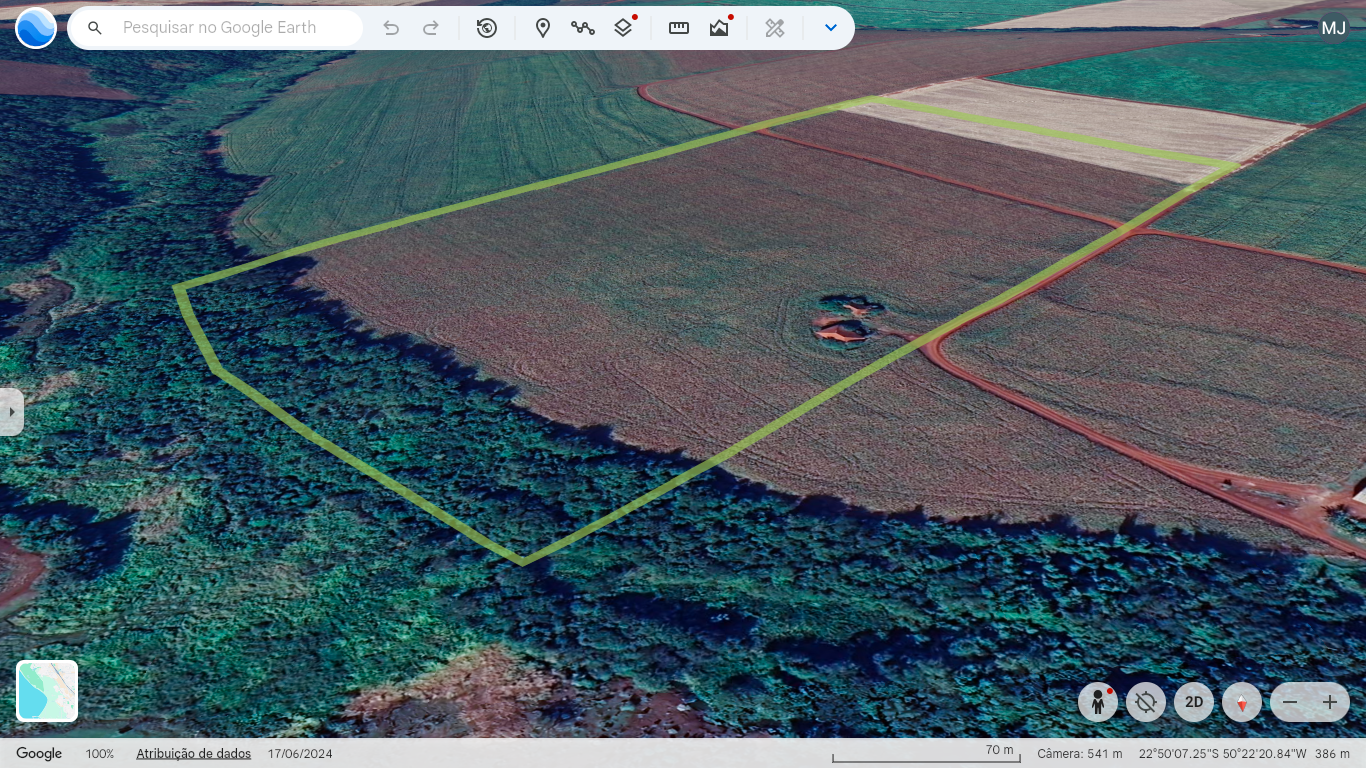Select the ruler measure tool
The height and width of the screenshot is (768, 1366).
[x=679, y=28]
